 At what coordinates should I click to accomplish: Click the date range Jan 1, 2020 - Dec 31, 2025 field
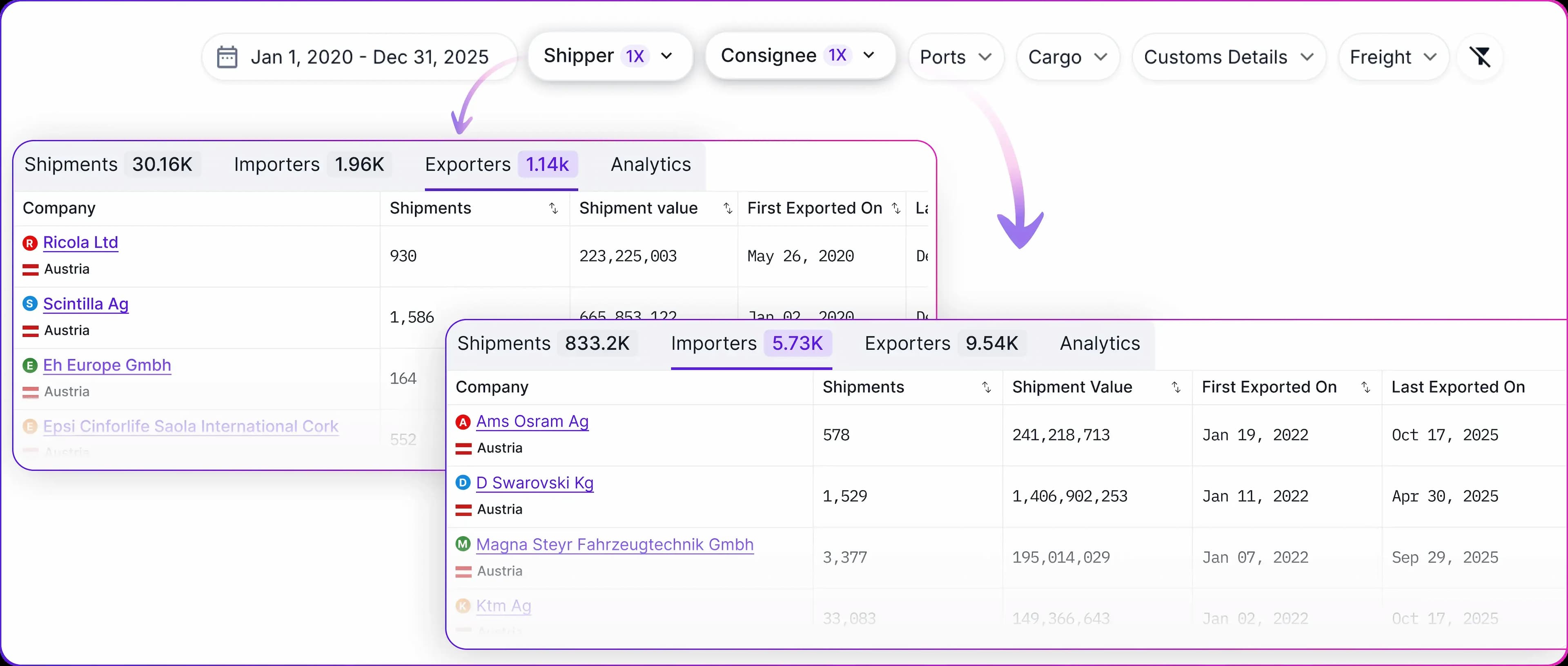pos(369,57)
